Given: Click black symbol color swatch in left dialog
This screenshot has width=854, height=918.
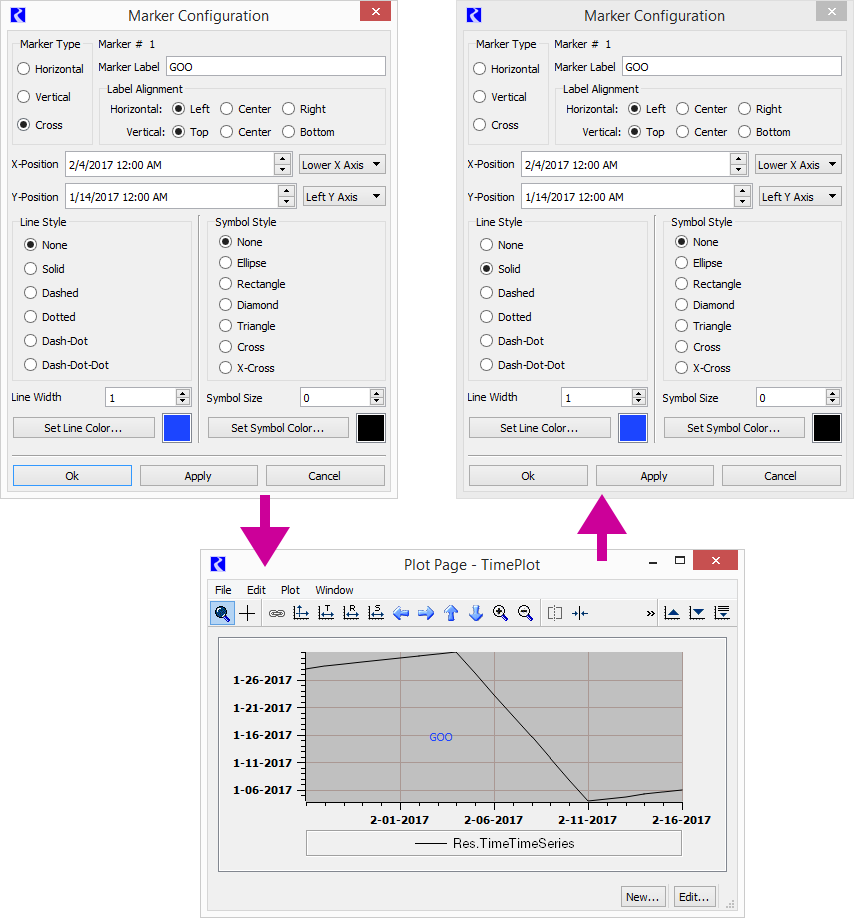Looking at the screenshot, I should tap(371, 428).
